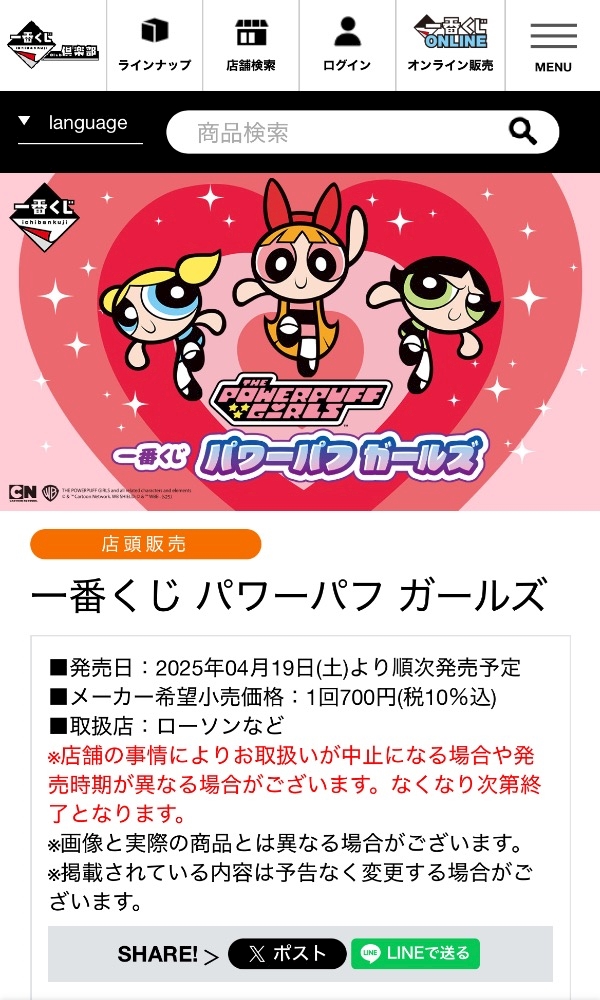Screen dimensions: 600x1000
Task: Expand the language dropdown
Action: pyautogui.click(x=80, y=124)
